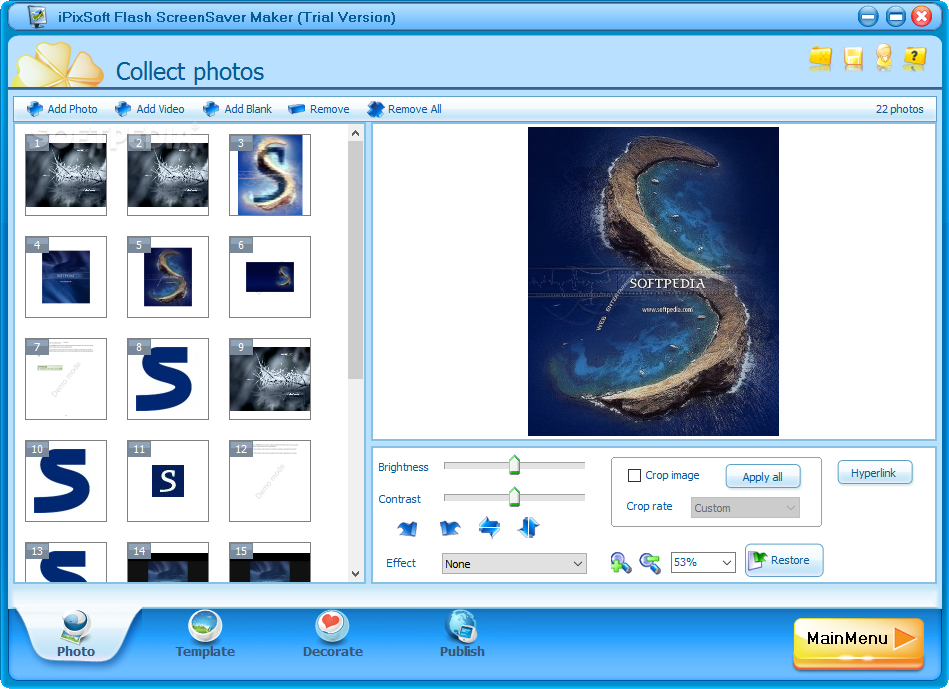The height and width of the screenshot is (689, 949).
Task: Adjust the Brightness slider handle
Action: [514, 465]
